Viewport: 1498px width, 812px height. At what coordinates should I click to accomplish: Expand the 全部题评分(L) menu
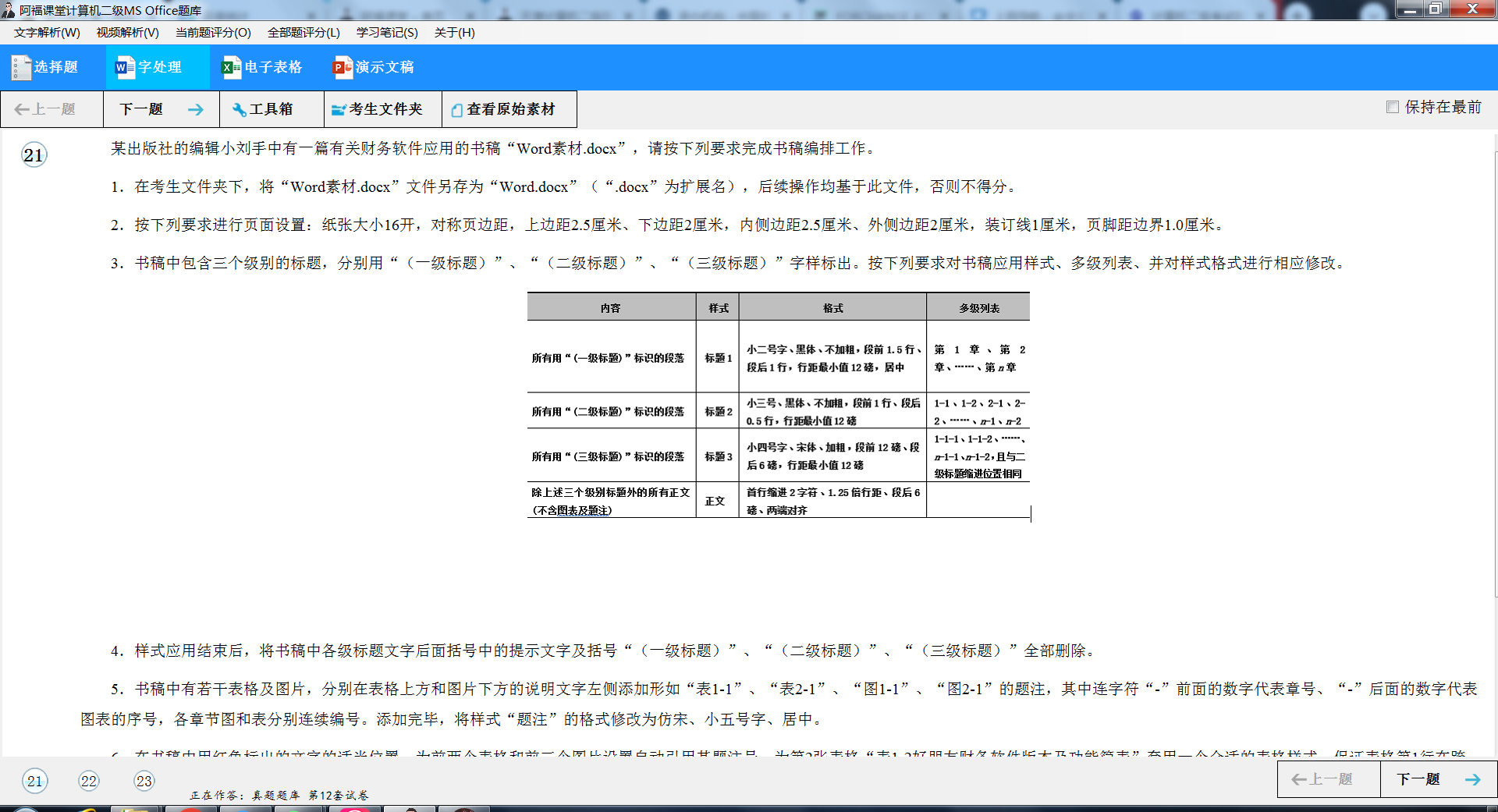tap(304, 33)
